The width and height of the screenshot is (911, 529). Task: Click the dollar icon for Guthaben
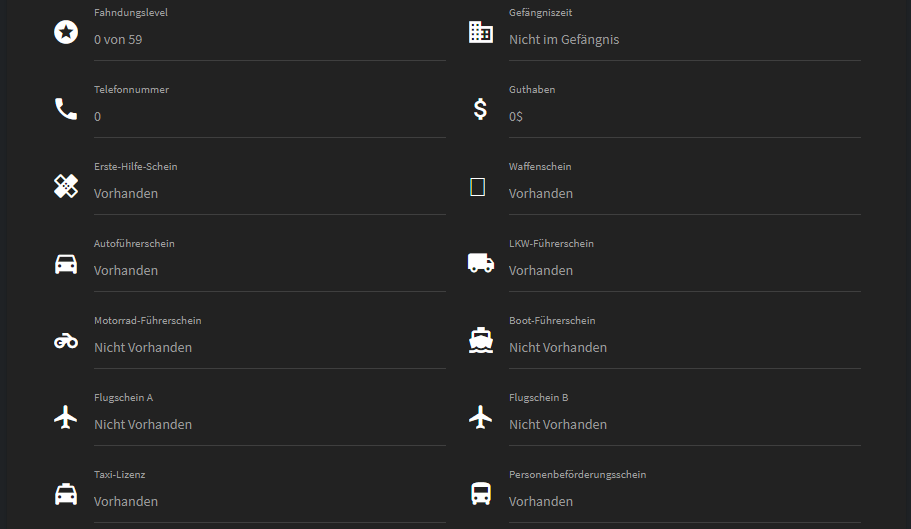[481, 109]
